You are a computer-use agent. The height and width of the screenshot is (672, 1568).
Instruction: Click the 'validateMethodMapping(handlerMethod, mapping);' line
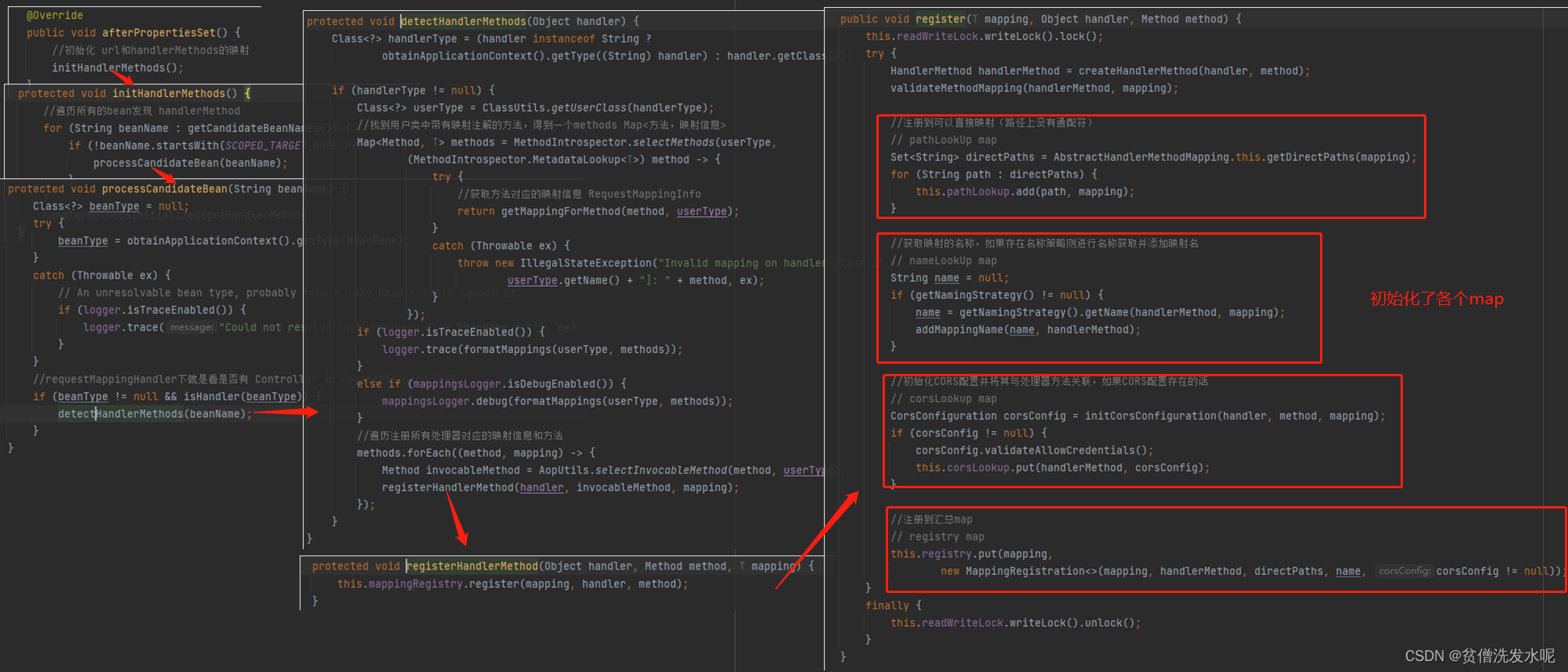[x=1034, y=88]
